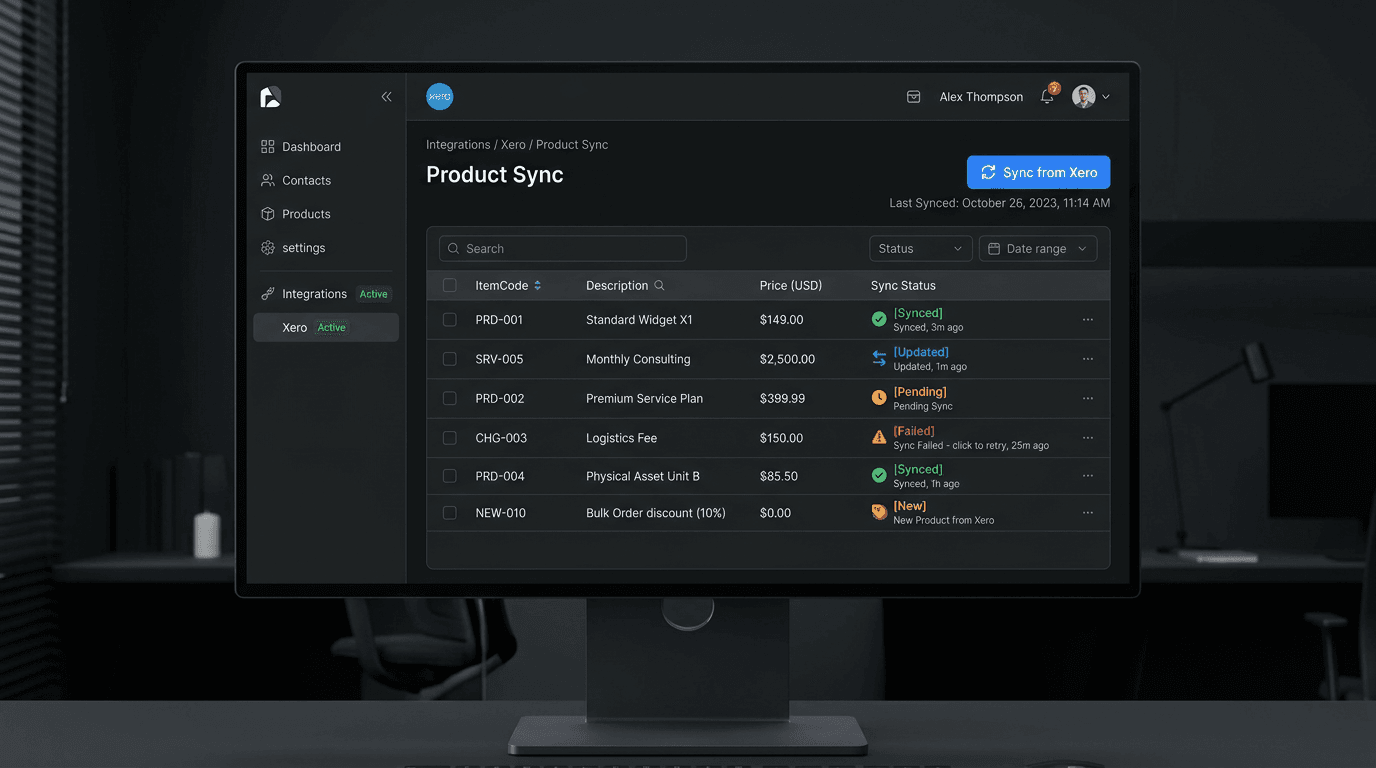Select Xero under Integrations
The width and height of the screenshot is (1376, 768).
(294, 327)
